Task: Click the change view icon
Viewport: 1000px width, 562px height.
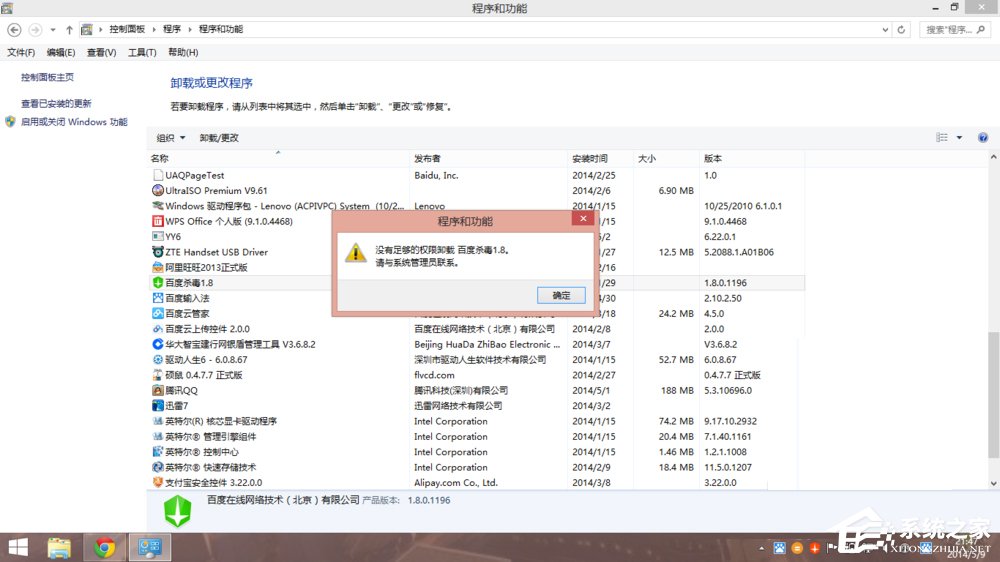Action: click(941, 138)
